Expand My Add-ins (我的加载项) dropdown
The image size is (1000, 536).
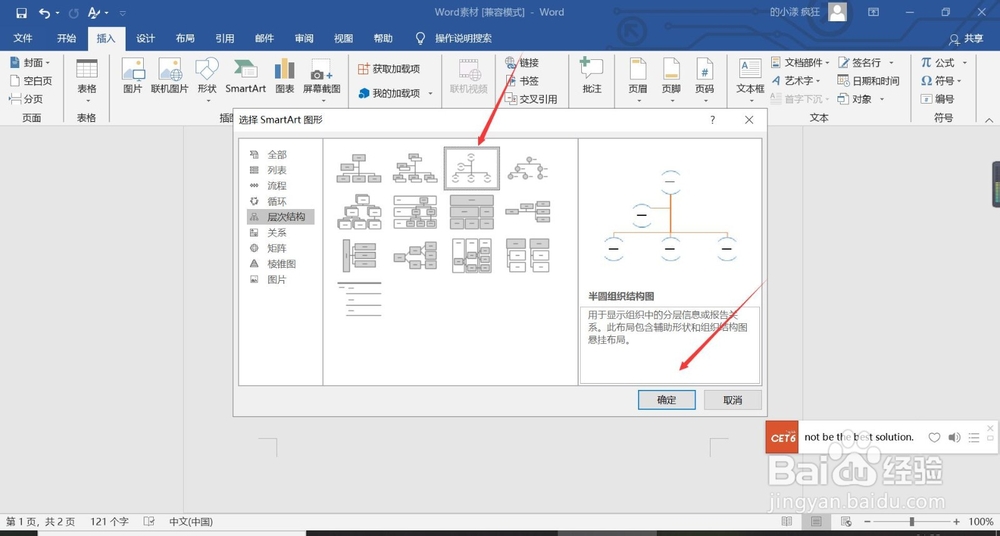point(430,93)
